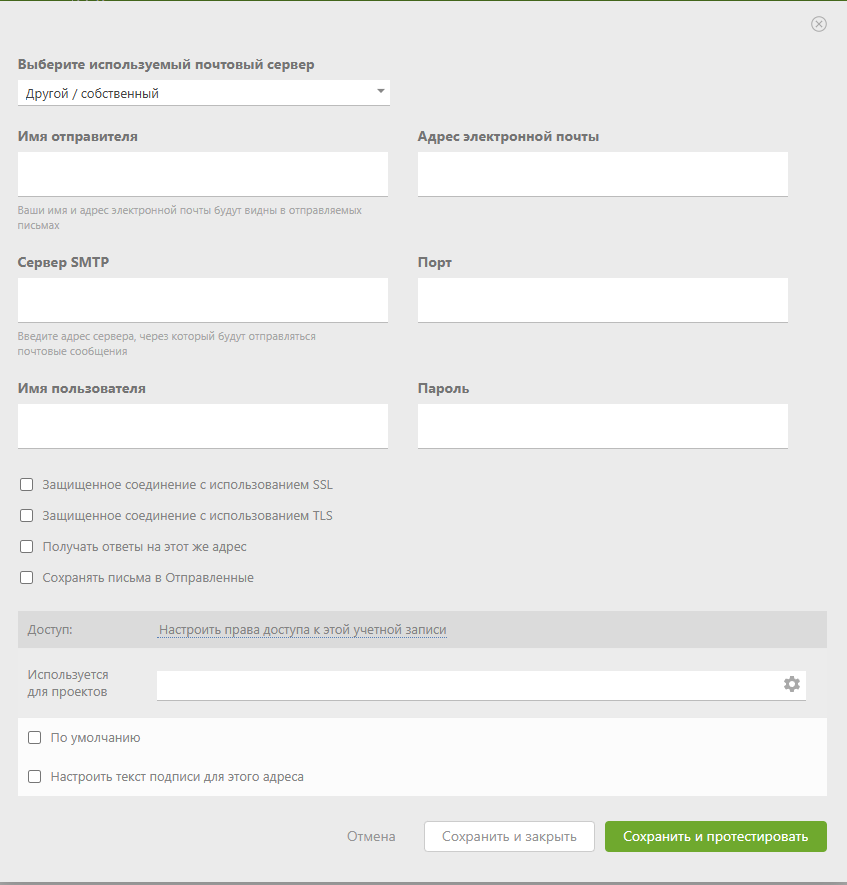Enable secure SSL connection checkbox

(27, 485)
